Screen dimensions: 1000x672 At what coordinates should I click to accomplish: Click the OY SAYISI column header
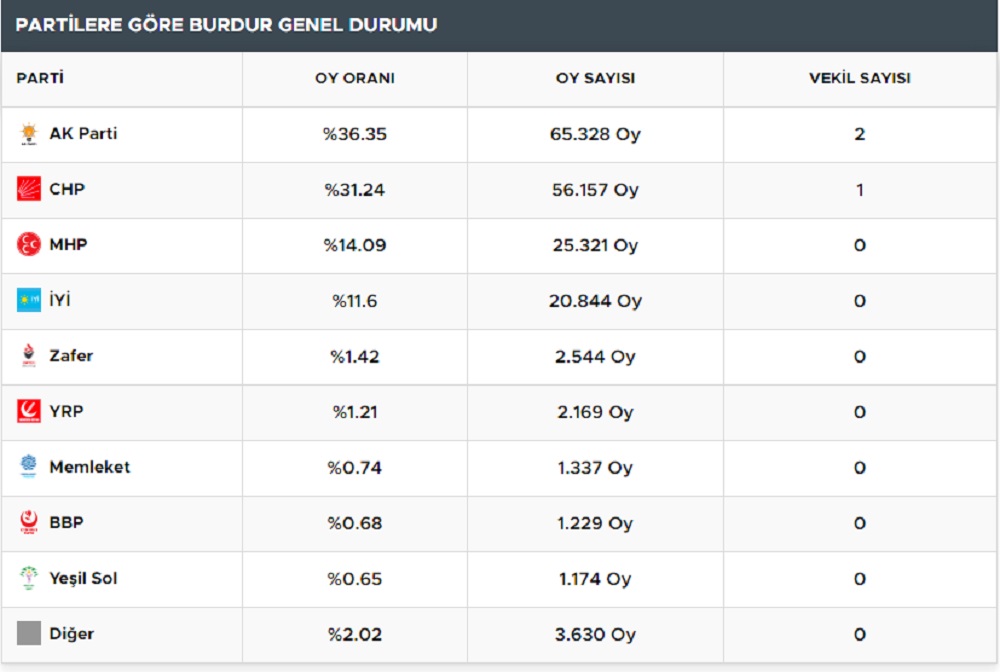(x=595, y=78)
